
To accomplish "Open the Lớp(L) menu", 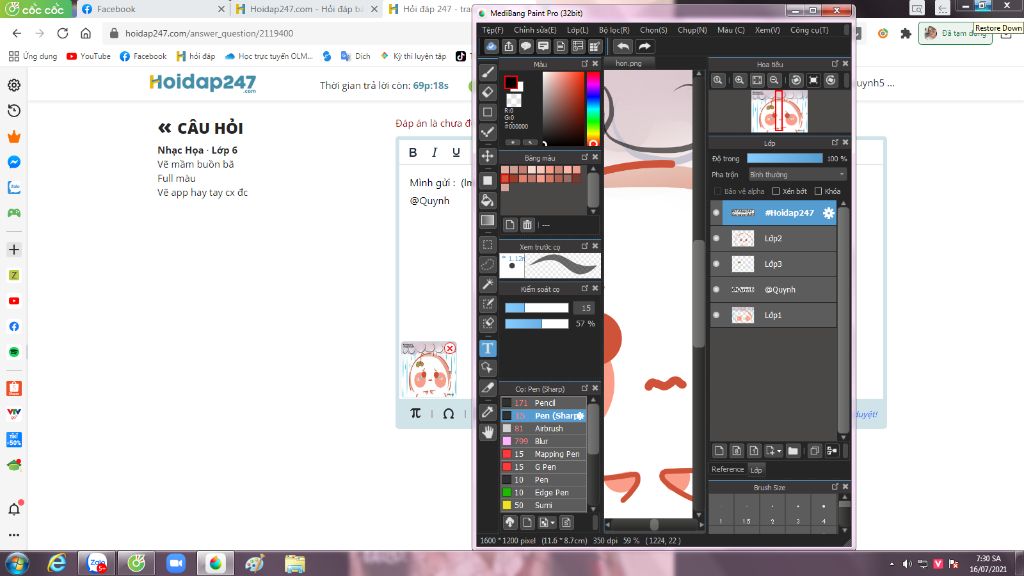I will pyautogui.click(x=577, y=30).
